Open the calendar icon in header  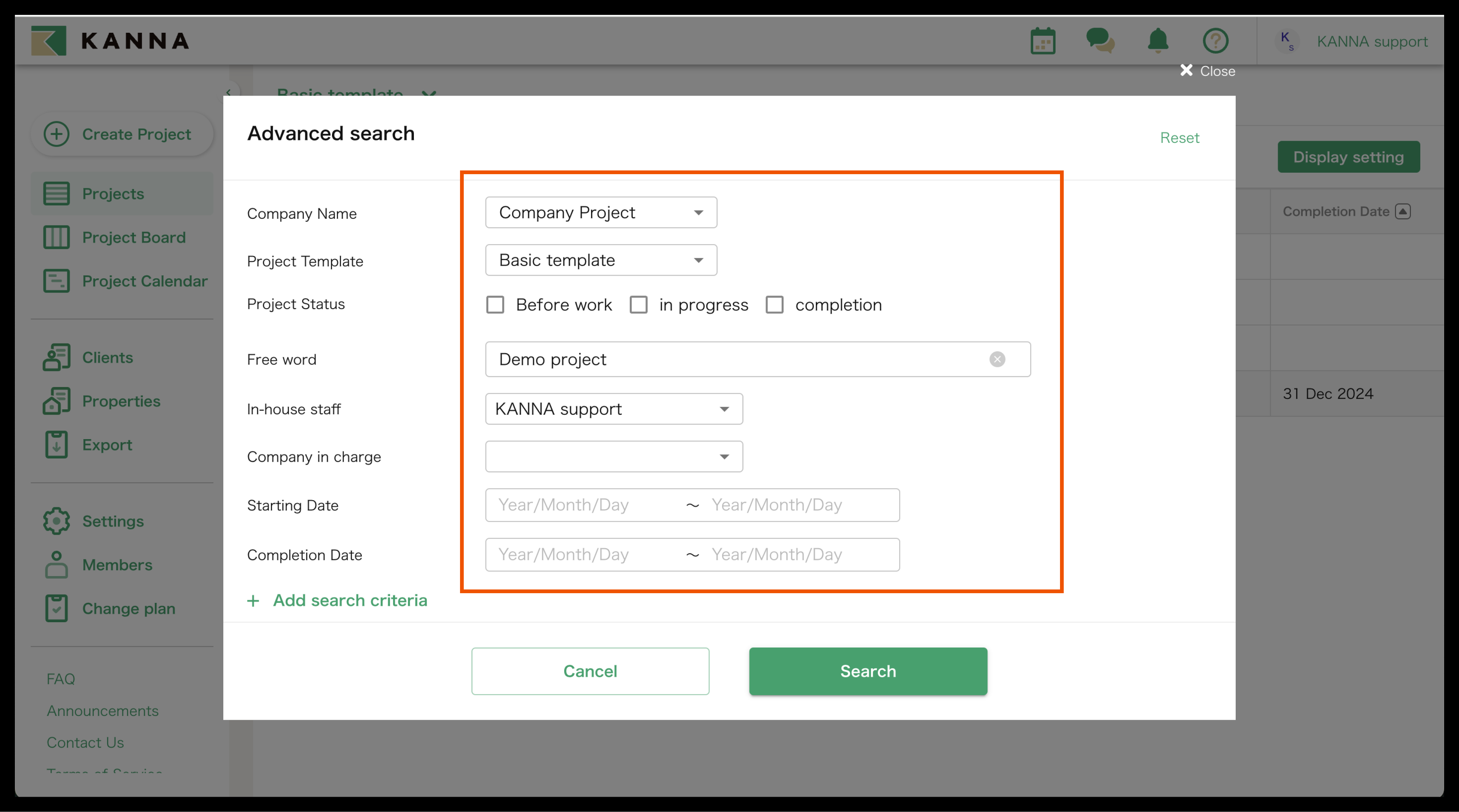click(1043, 41)
